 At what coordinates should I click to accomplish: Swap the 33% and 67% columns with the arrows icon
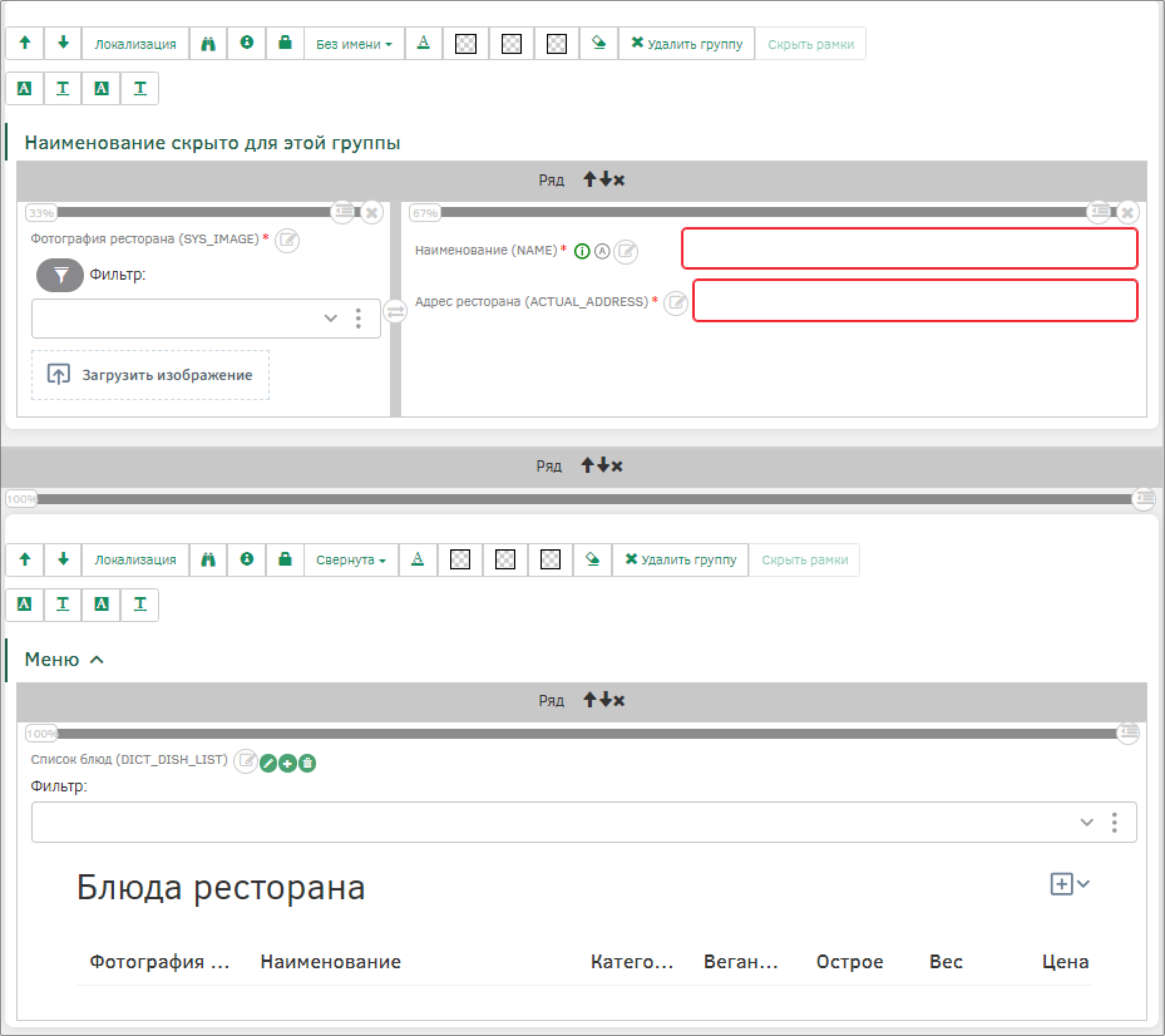[395, 311]
